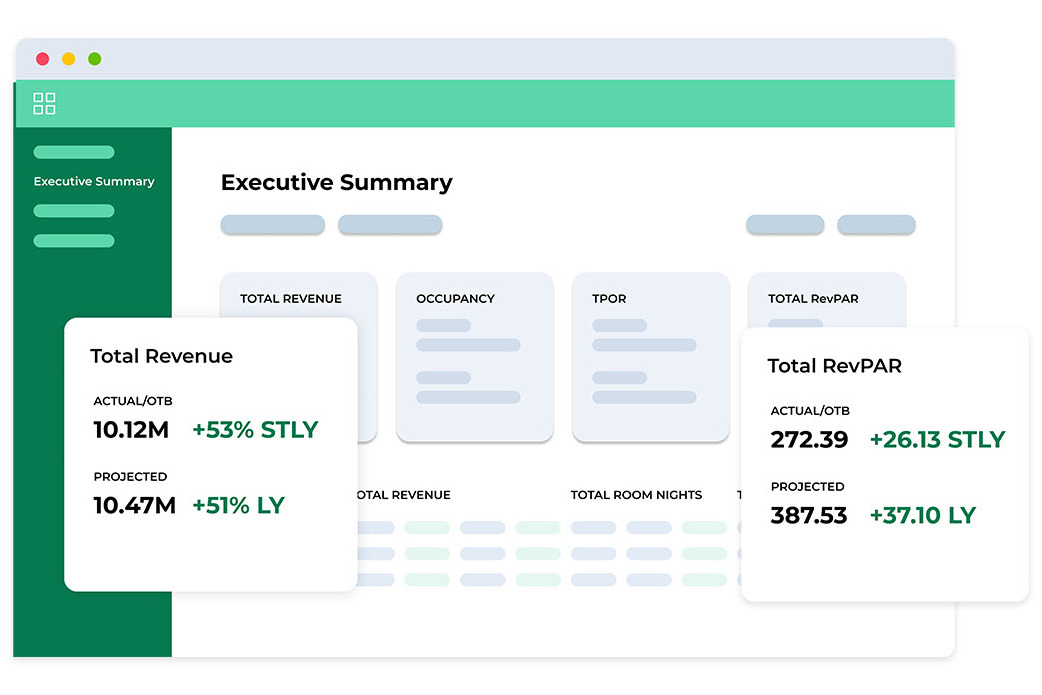Click the green maximize window dot
1042x695 pixels.
[95, 59]
